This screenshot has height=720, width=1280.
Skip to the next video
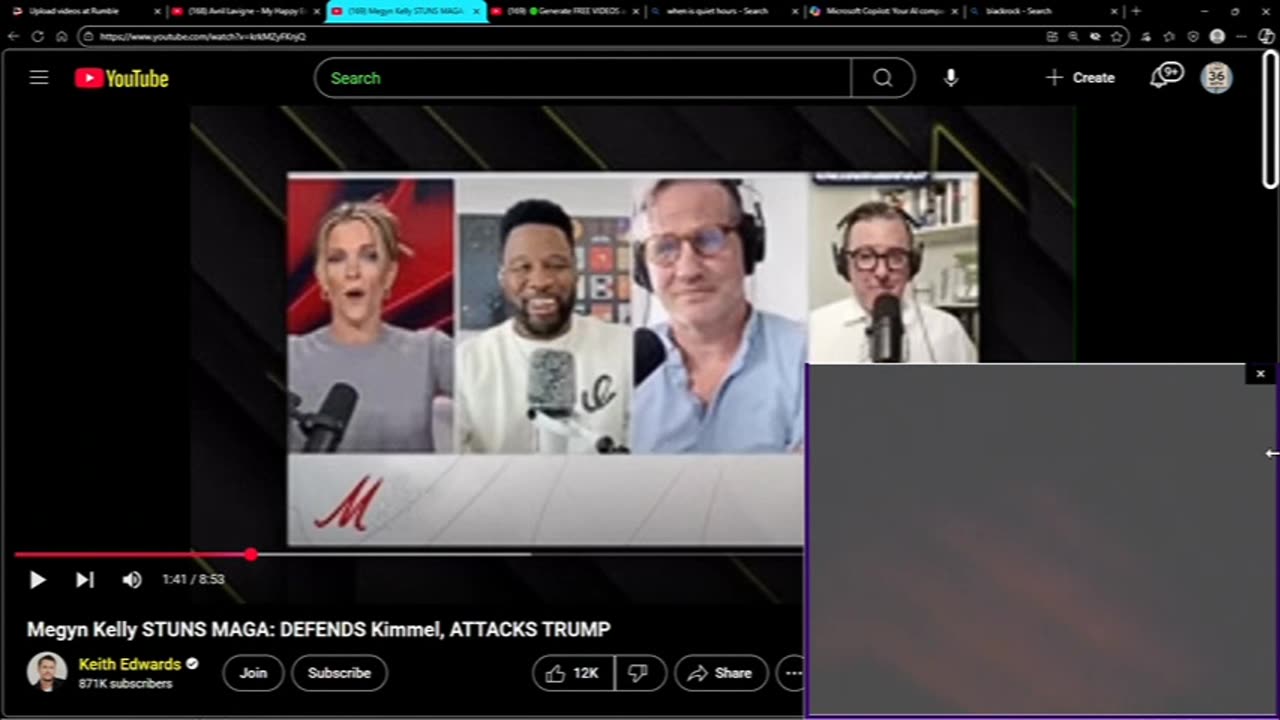(x=85, y=580)
